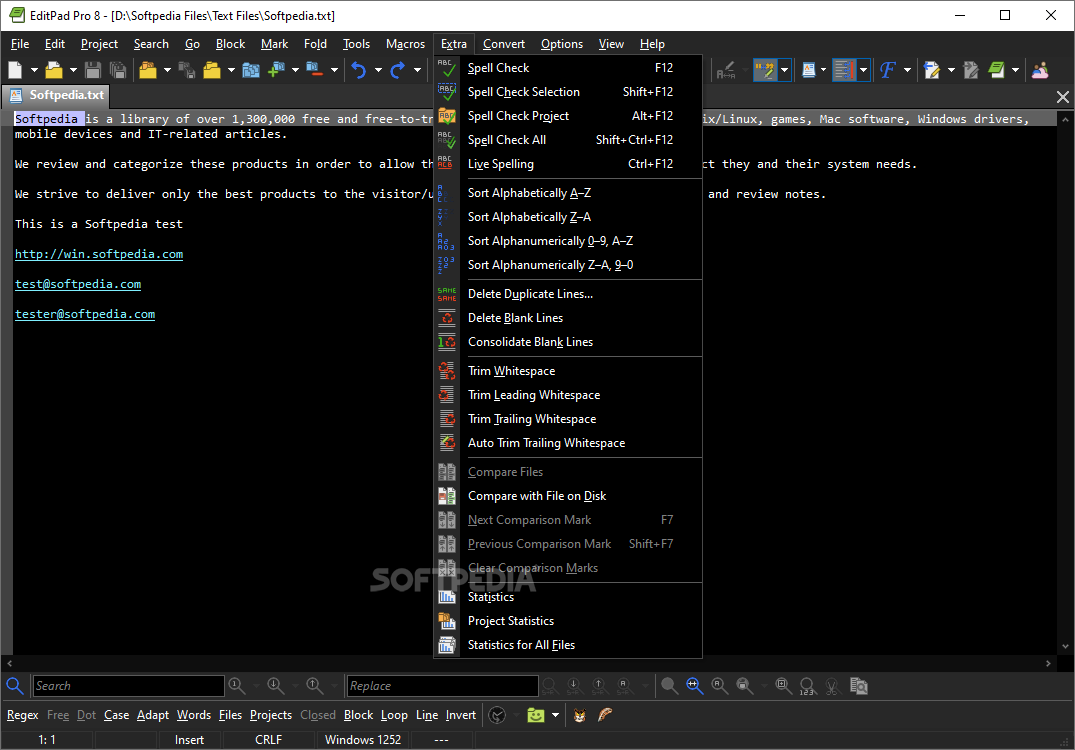This screenshot has width=1075, height=750.
Task: Click the blue magnifier search panel icon
Action: [14, 686]
